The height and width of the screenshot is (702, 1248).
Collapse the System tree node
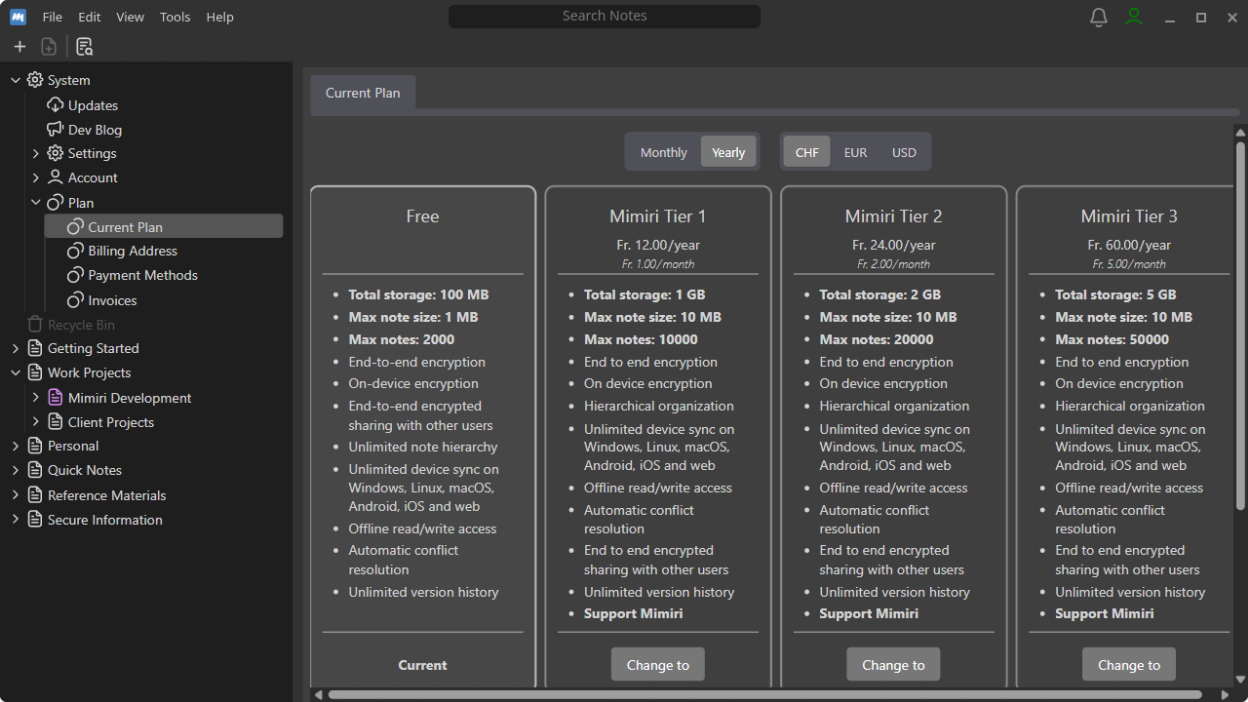(x=15, y=80)
